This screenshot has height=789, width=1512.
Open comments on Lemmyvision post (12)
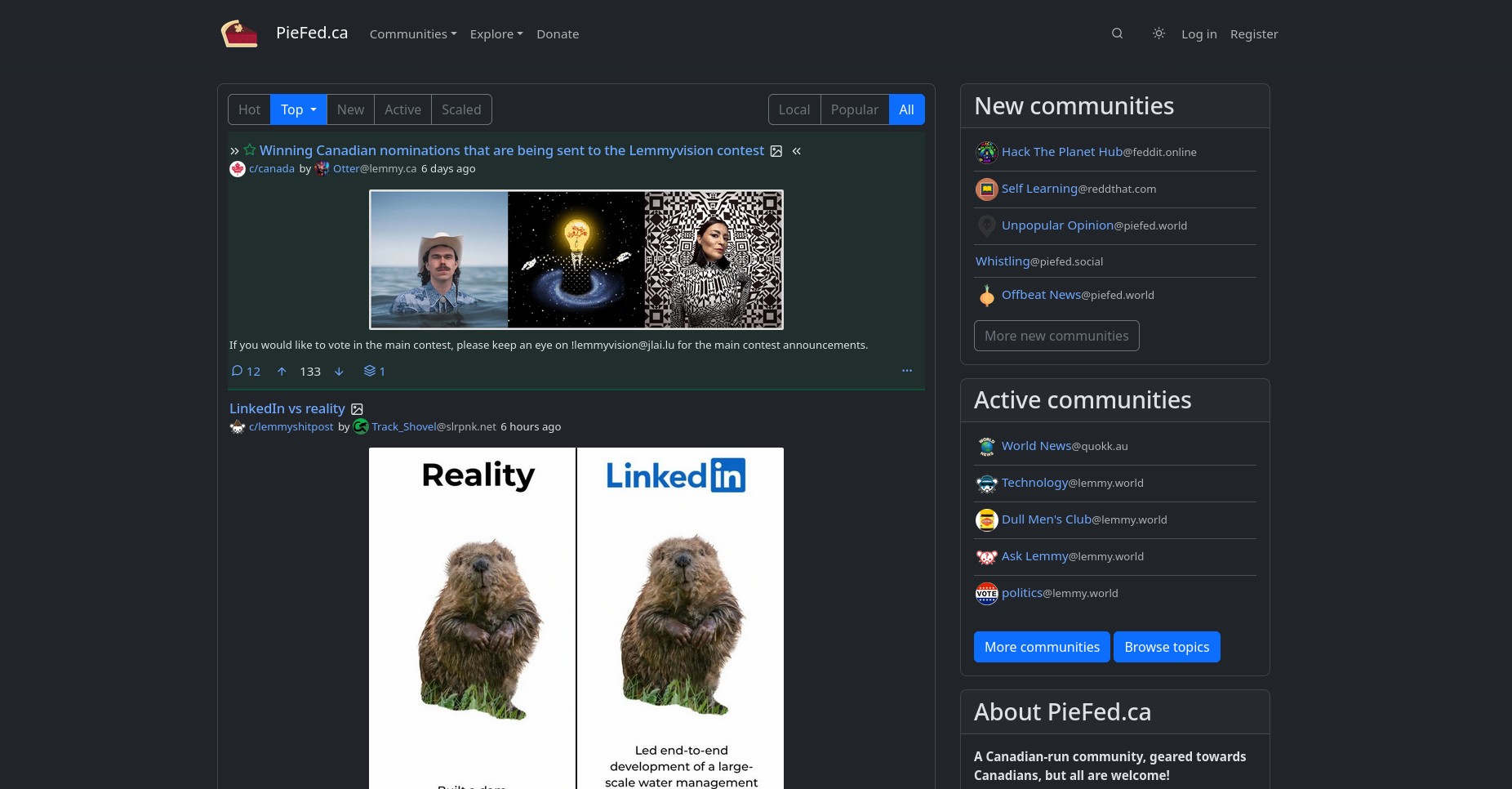point(246,371)
